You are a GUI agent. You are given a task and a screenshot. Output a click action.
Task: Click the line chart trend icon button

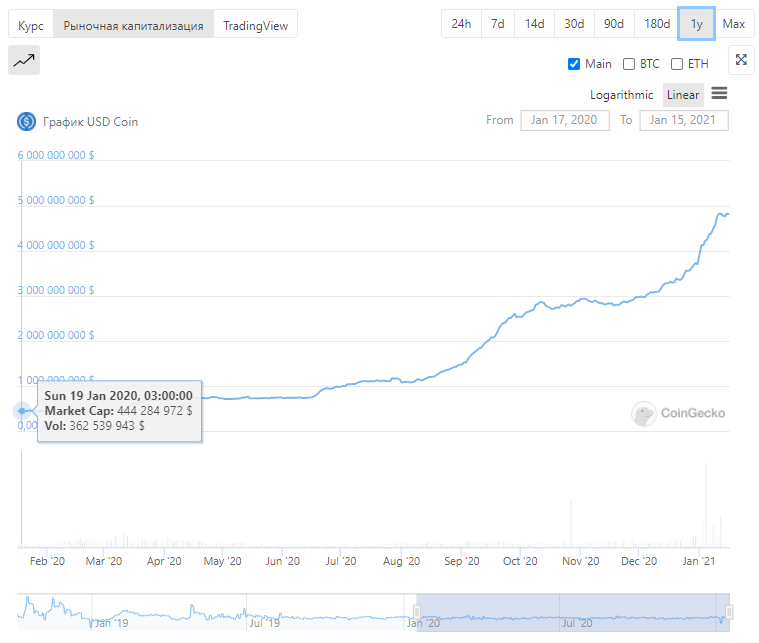click(x=24, y=60)
